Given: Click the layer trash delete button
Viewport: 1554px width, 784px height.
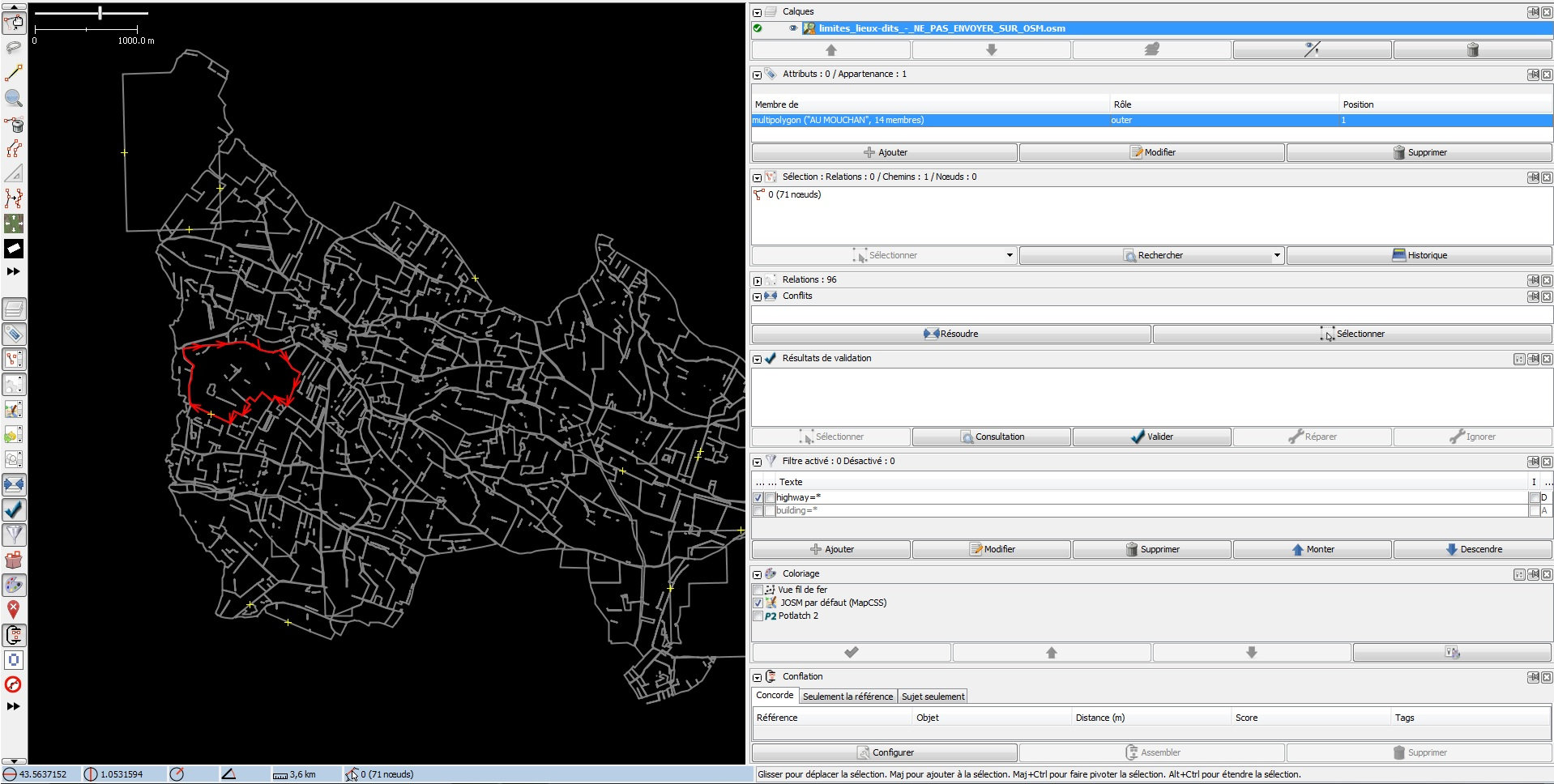Looking at the screenshot, I should click(x=1472, y=50).
